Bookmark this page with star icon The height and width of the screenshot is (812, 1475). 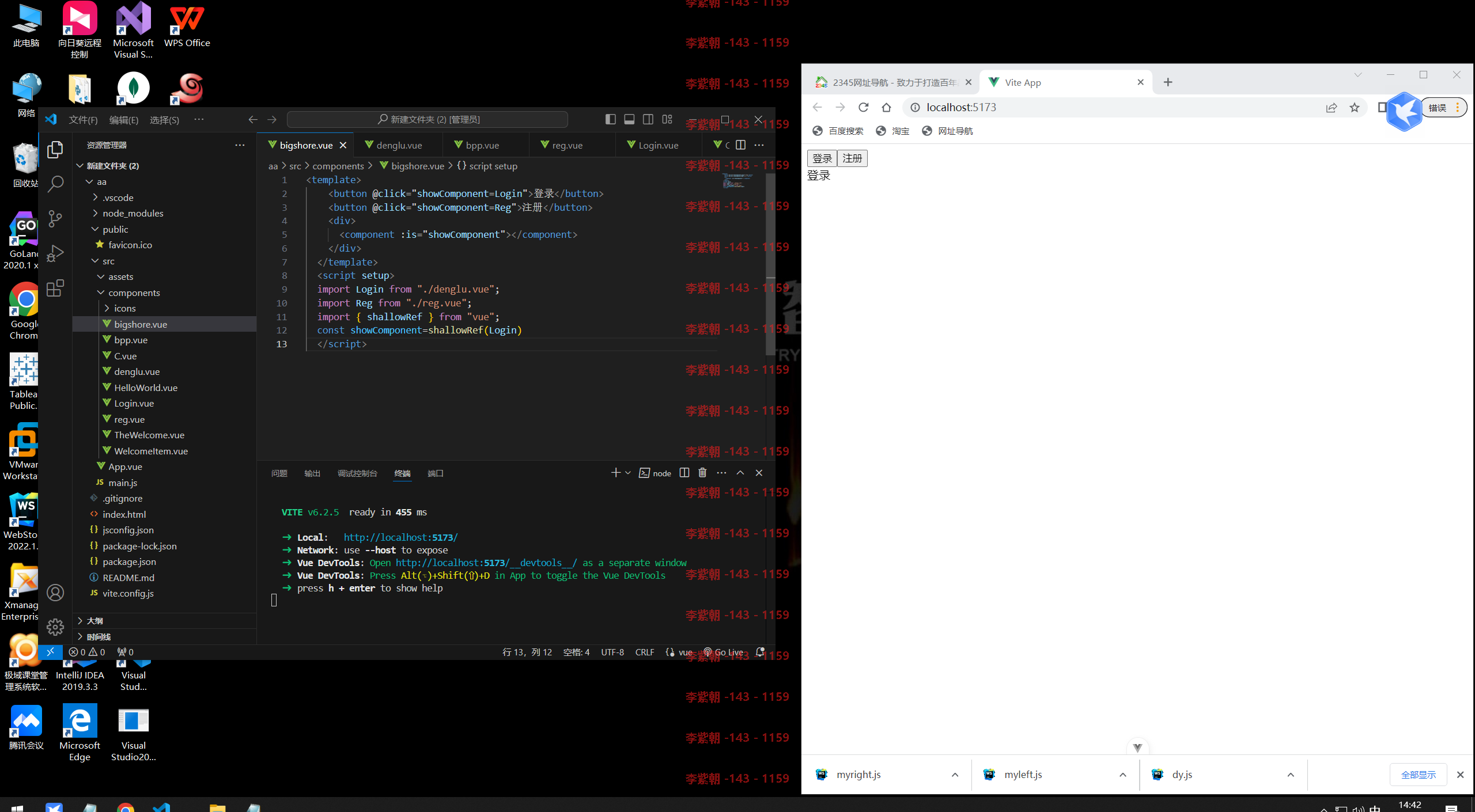[x=1355, y=107]
